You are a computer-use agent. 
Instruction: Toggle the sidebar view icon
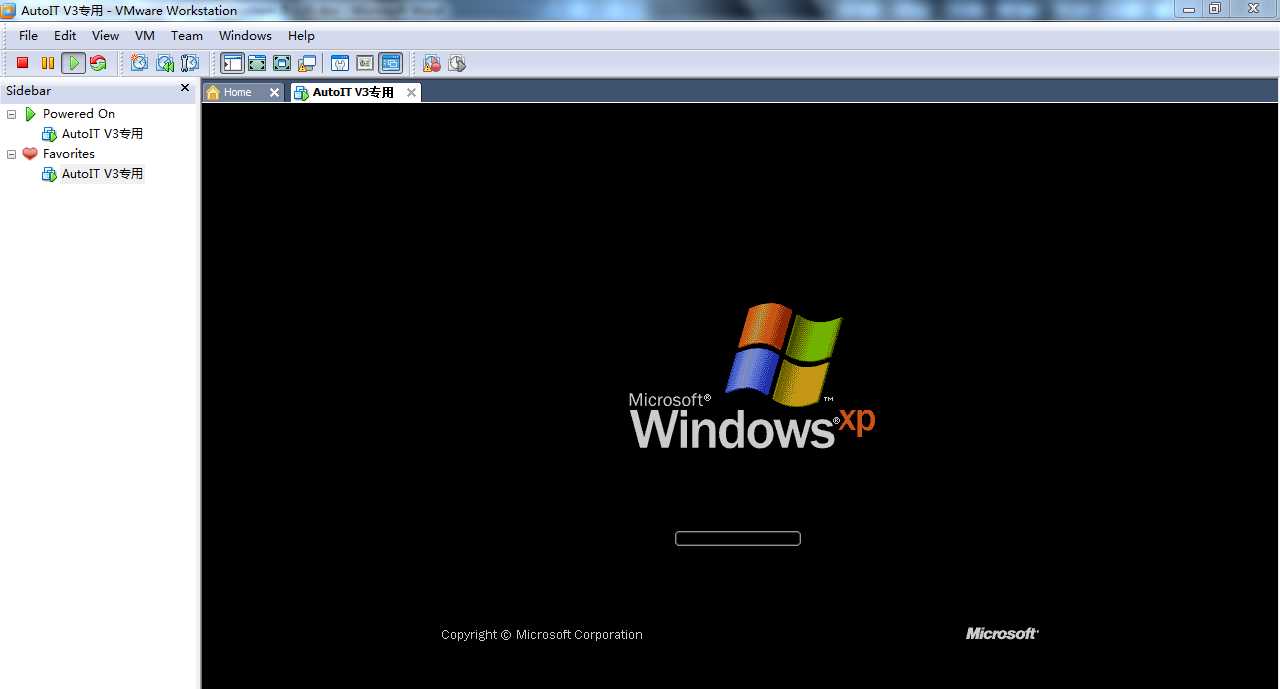(232, 63)
